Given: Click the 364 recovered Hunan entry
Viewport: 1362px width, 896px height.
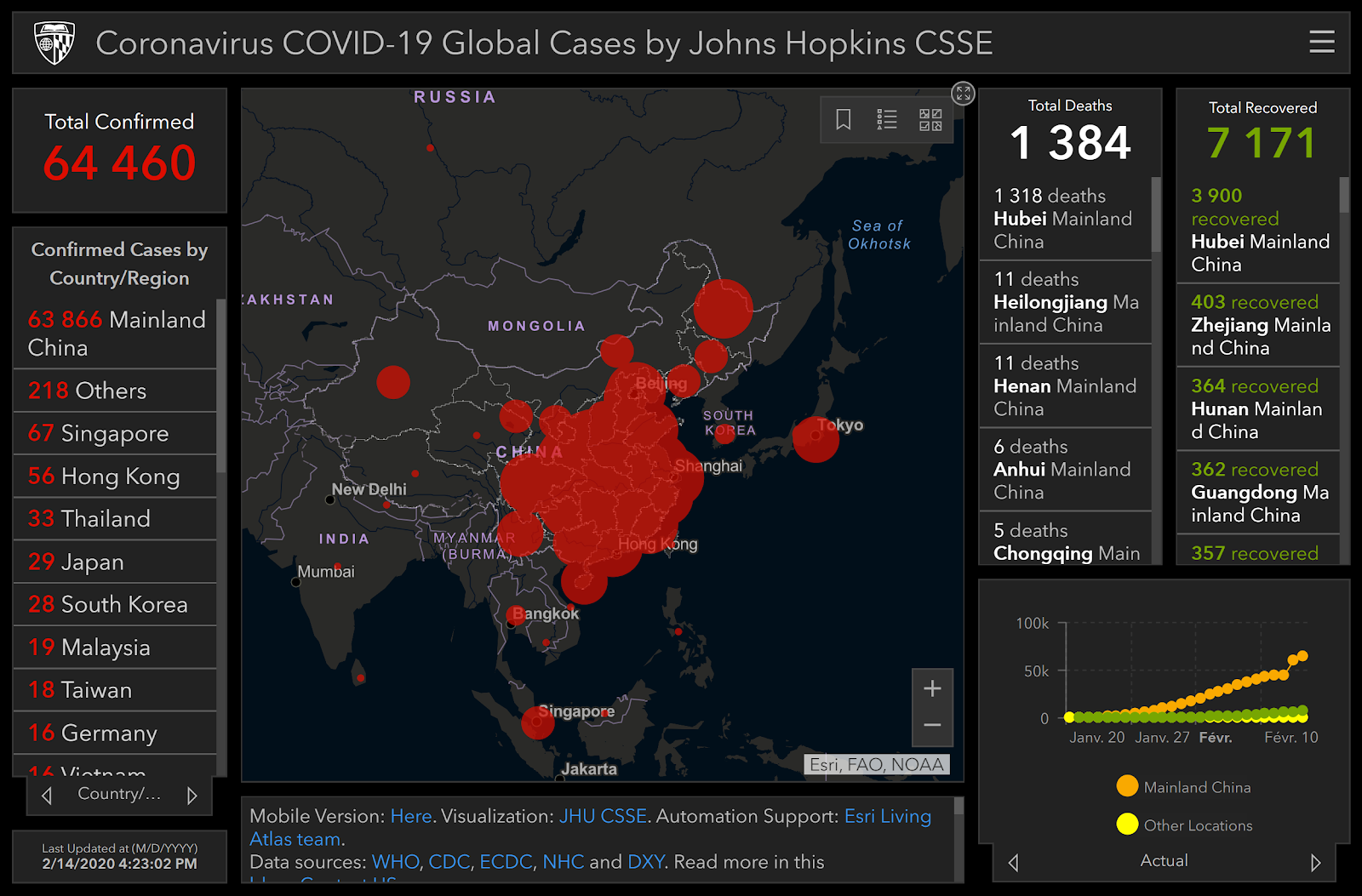Looking at the screenshot, I should [1258, 408].
